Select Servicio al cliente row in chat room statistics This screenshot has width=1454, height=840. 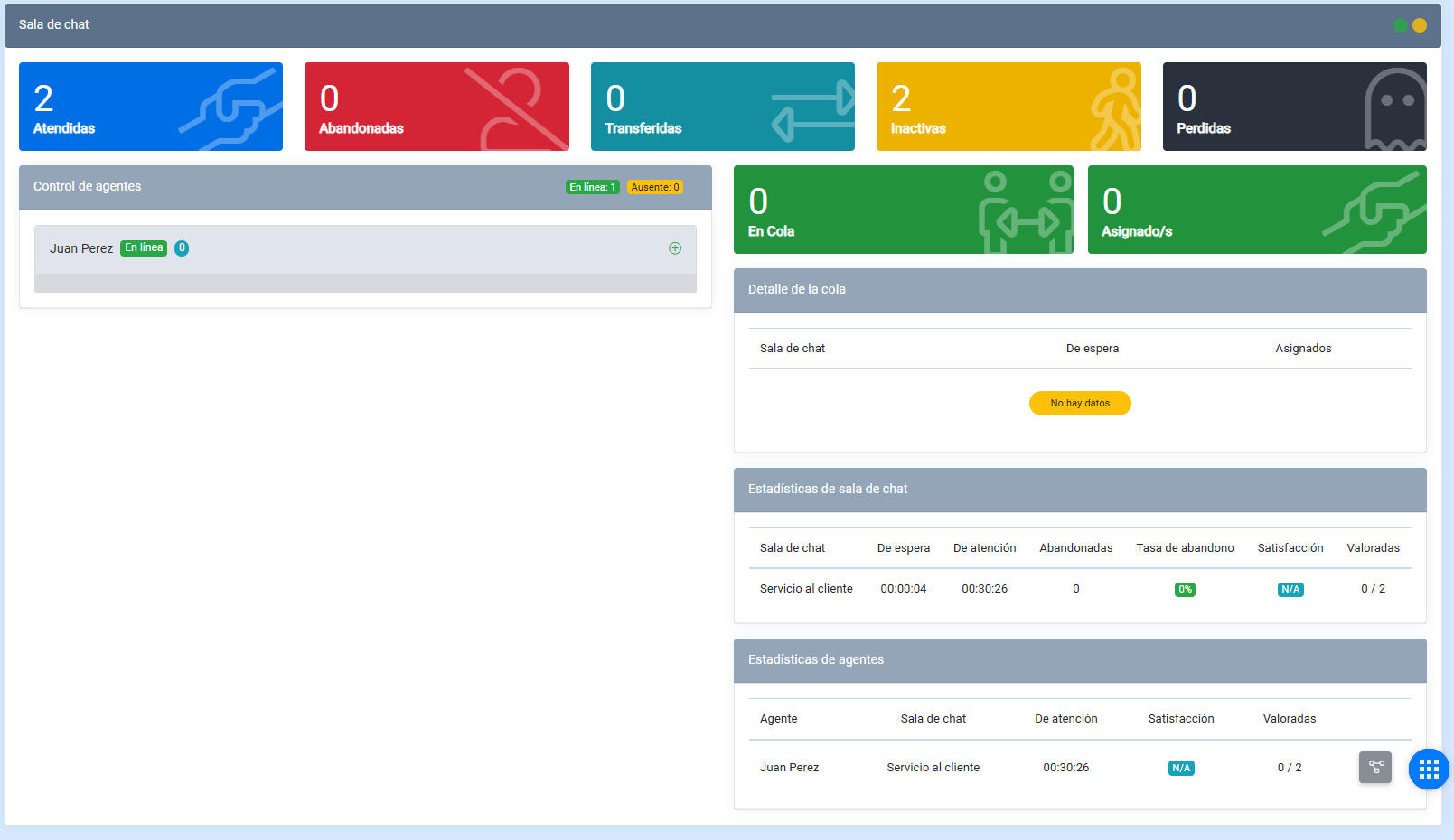(x=806, y=589)
